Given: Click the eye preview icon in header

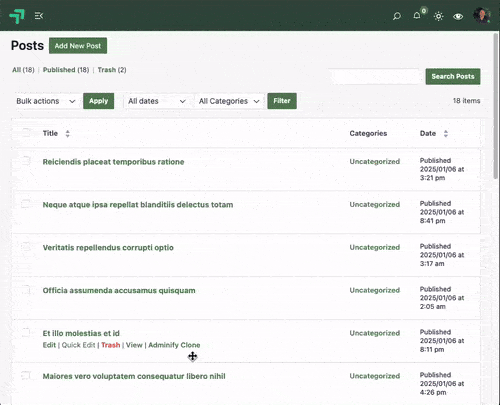Looking at the screenshot, I should click(458, 16).
